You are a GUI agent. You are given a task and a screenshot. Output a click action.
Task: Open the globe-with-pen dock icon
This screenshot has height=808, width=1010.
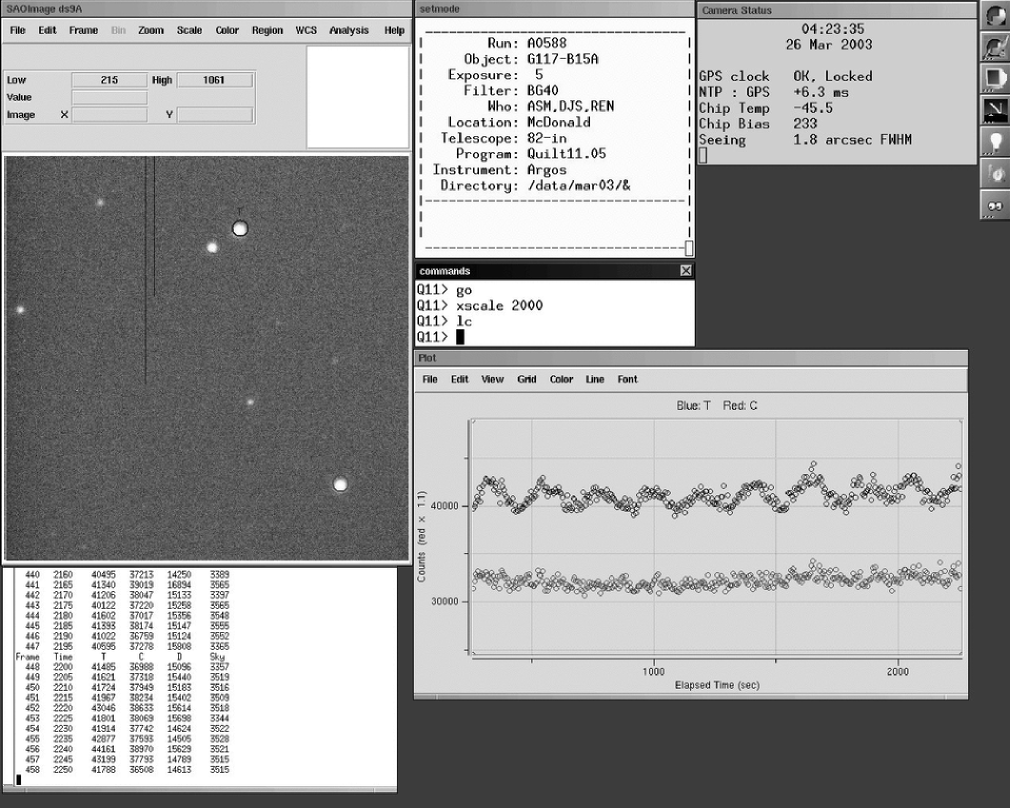pos(995,46)
